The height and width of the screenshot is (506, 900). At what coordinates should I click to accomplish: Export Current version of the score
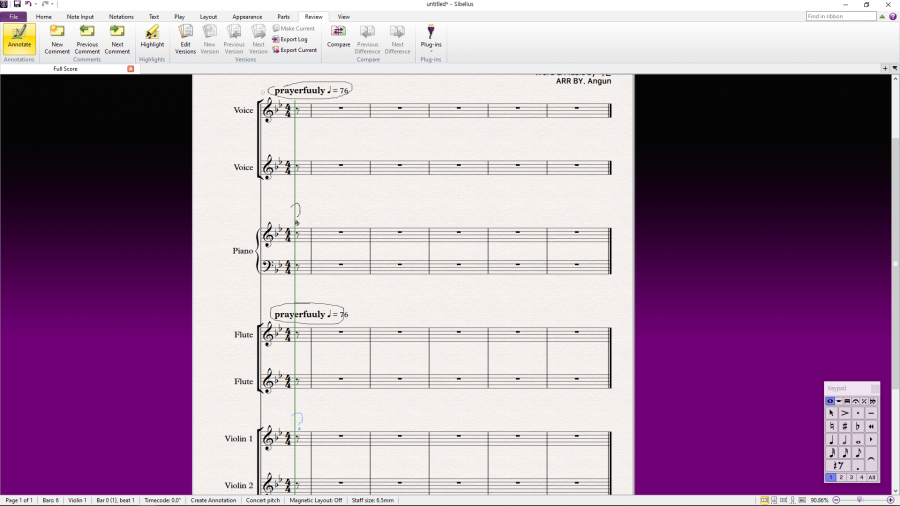(294, 50)
